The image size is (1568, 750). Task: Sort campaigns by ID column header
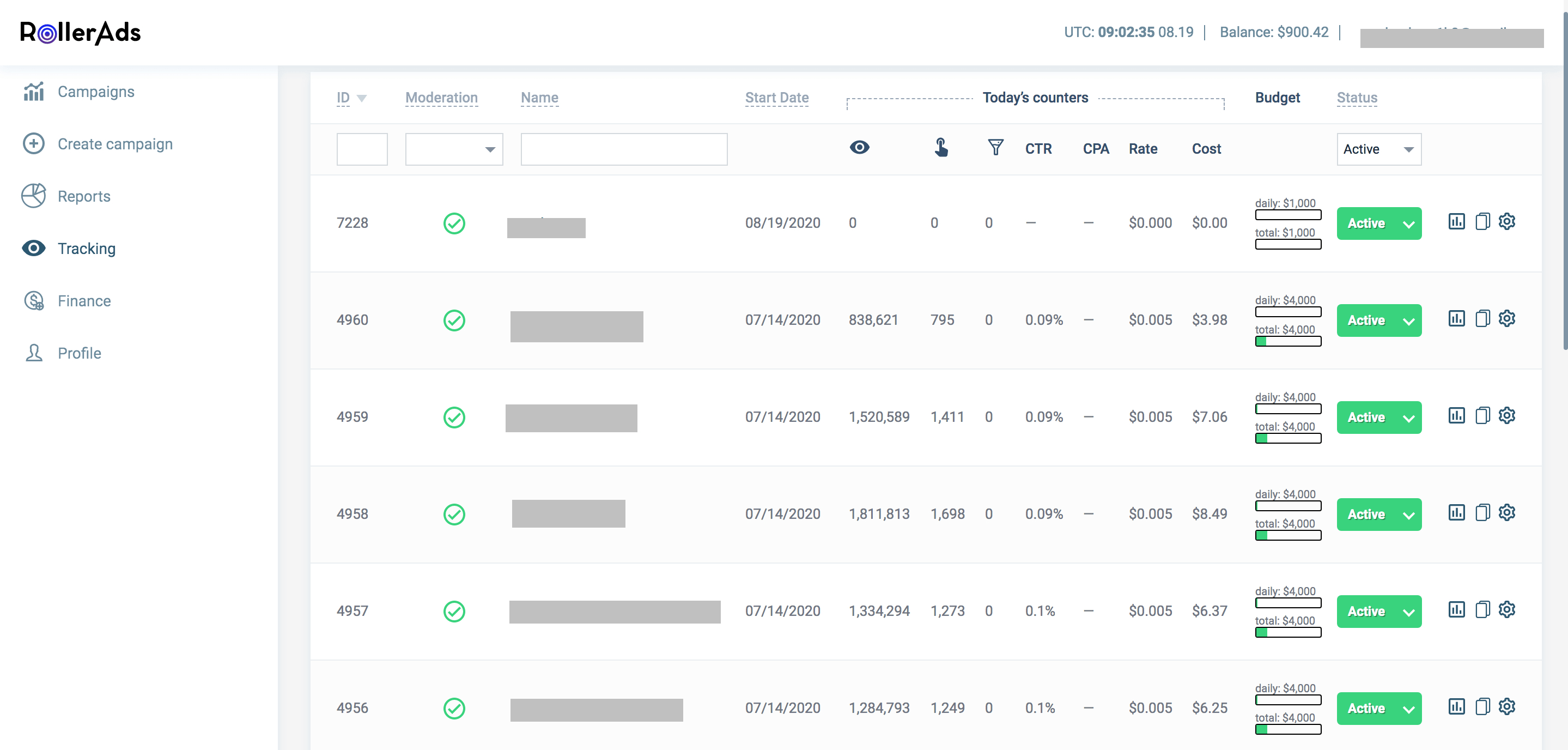click(x=343, y=98)
